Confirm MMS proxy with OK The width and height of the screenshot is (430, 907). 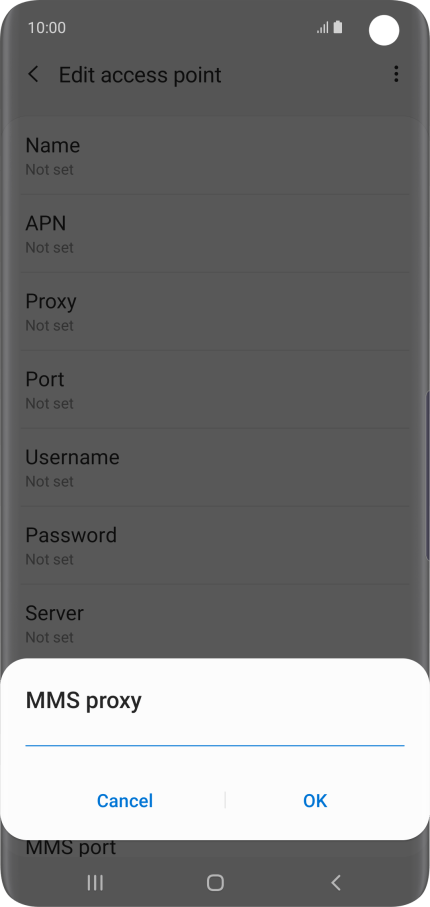coord(315,801)
